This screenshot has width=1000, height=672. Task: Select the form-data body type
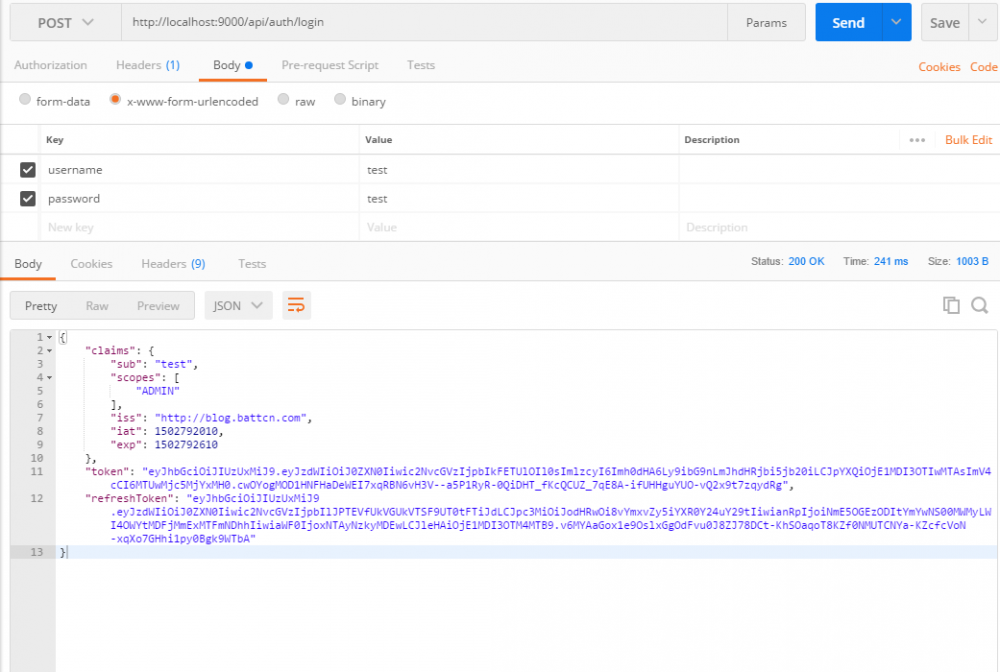27,100
